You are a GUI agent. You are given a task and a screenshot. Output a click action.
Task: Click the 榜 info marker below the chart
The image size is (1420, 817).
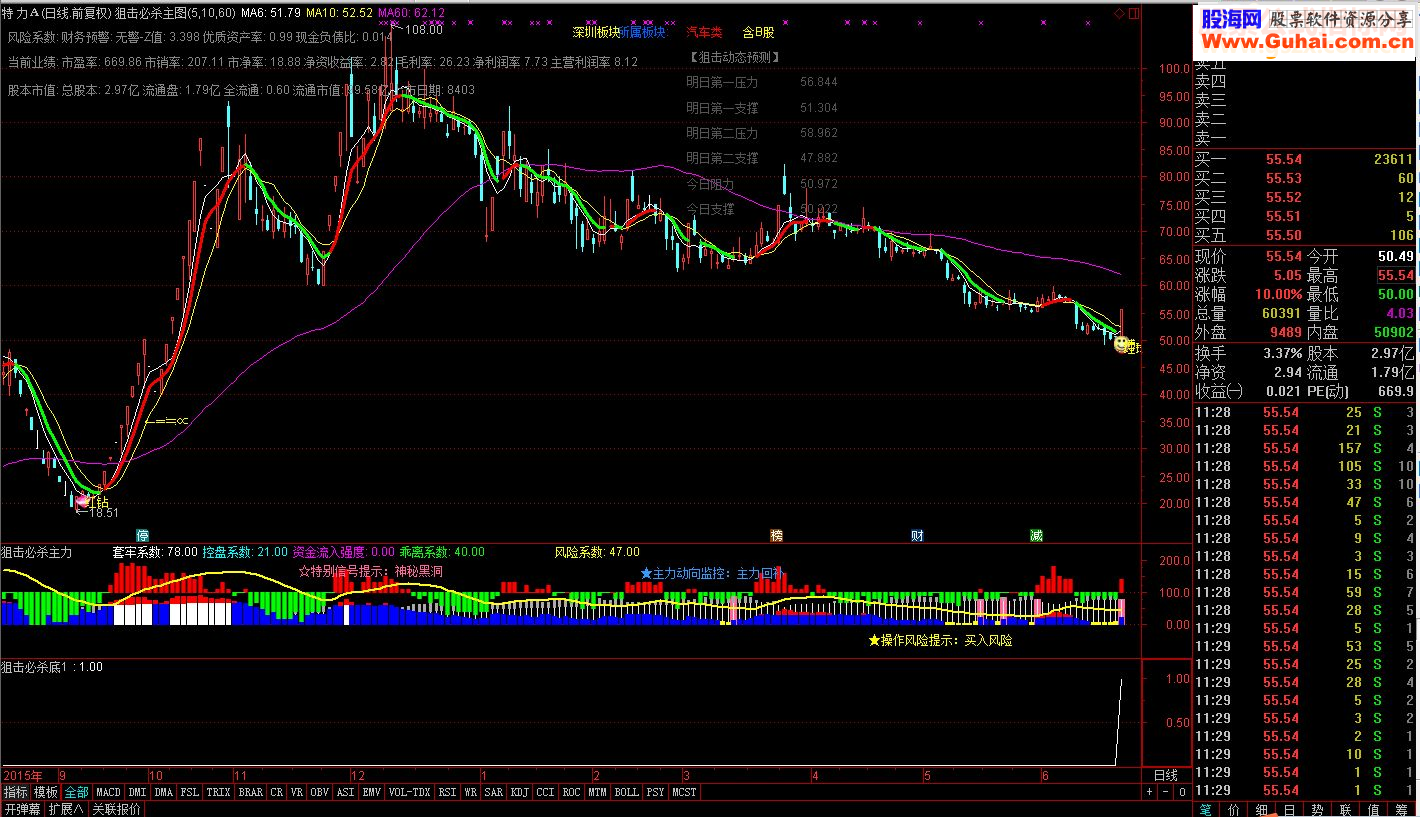tap(776, 535)
